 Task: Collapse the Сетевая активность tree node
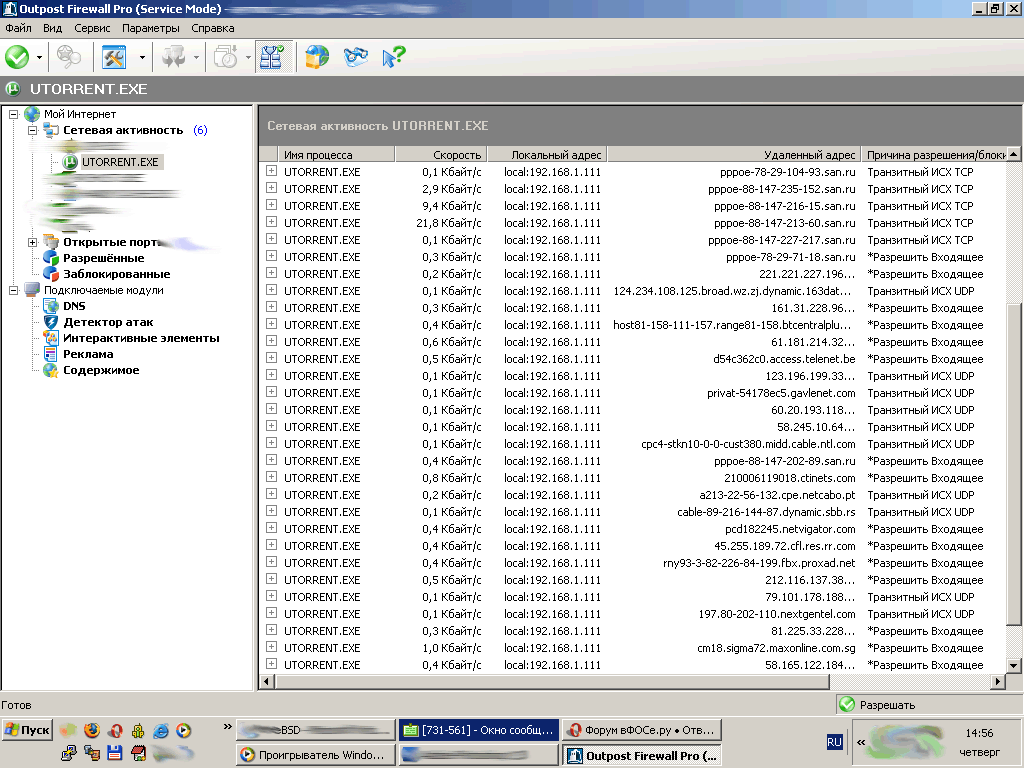(x=32, y=130)
